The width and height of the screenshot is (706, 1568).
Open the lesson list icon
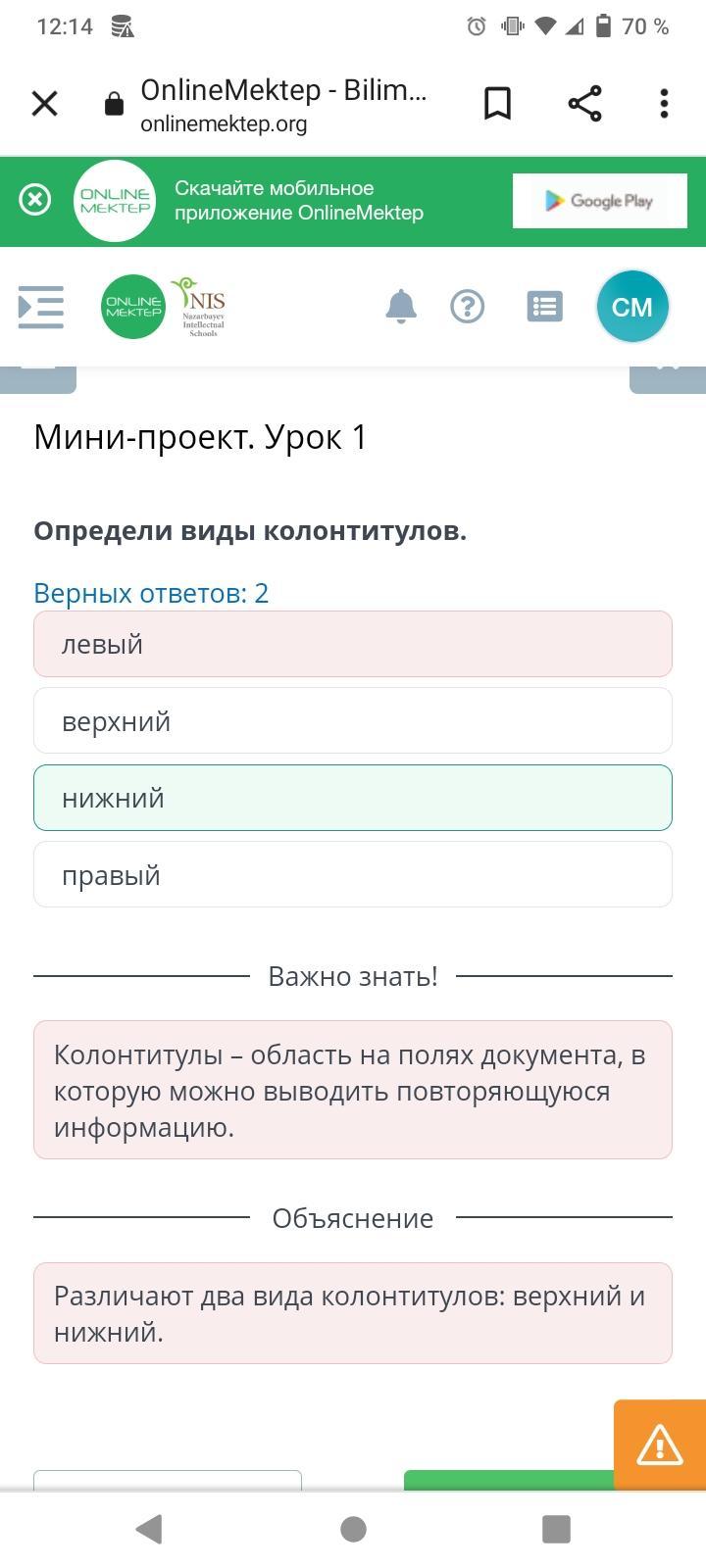point(544,307)
